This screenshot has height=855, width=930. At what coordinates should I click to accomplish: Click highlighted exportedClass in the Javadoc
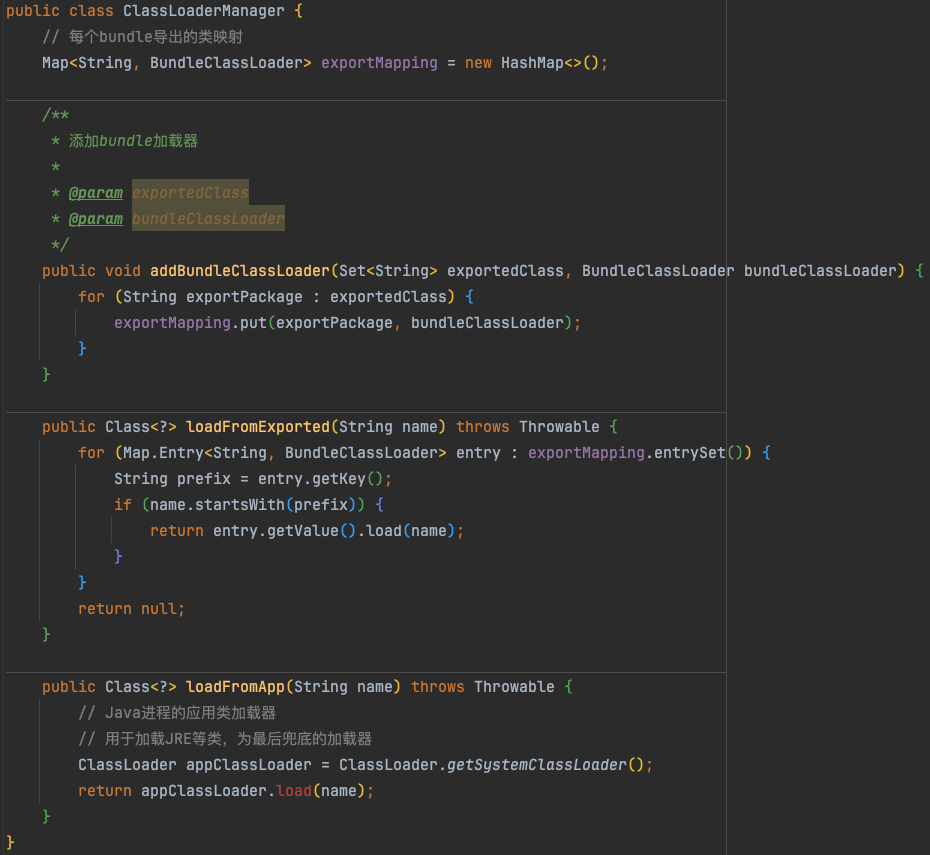tap(190, 193)
